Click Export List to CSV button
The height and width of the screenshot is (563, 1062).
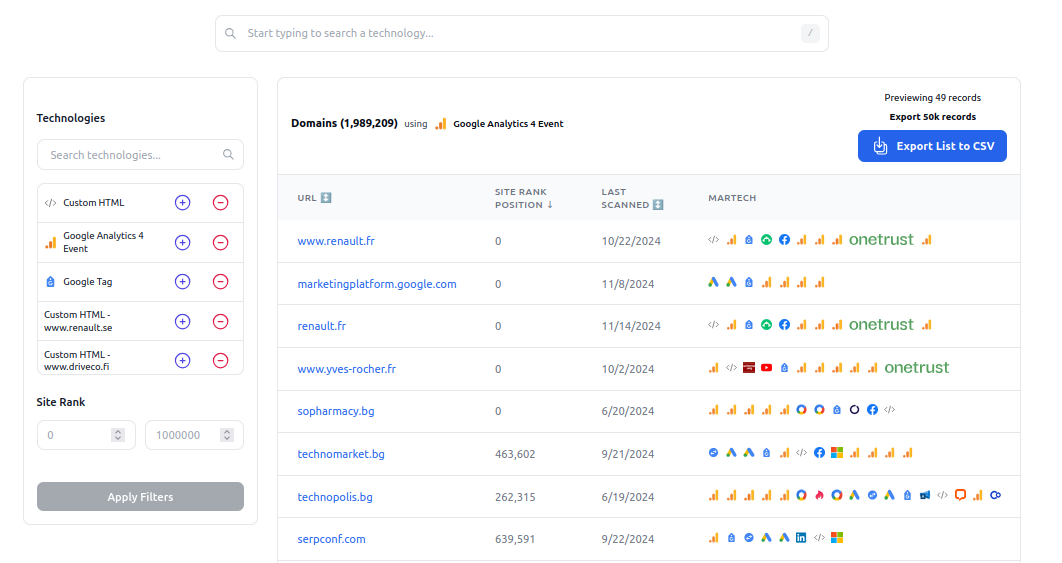[932, 146]
